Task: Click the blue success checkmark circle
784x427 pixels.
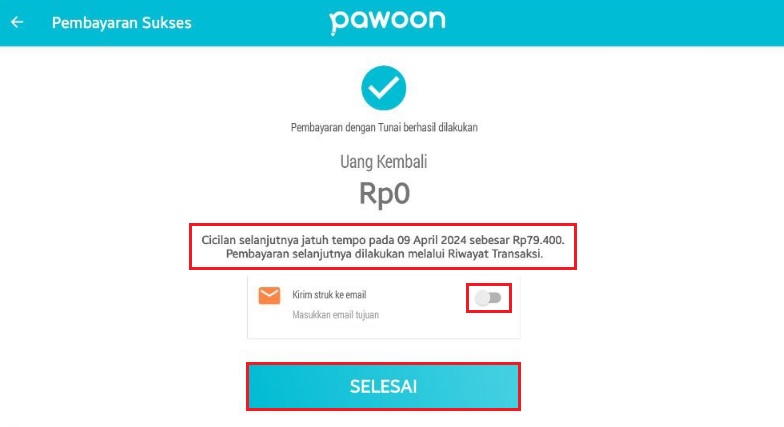Action: pos(384,88)
